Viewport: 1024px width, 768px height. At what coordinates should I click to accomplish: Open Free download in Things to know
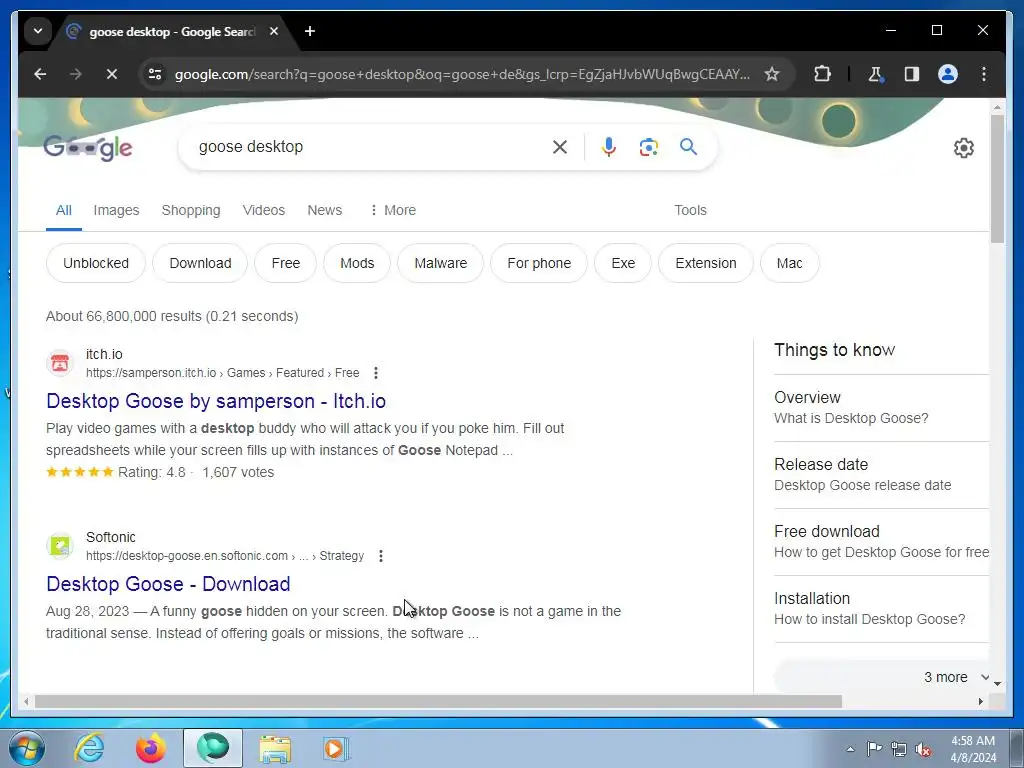881,541
